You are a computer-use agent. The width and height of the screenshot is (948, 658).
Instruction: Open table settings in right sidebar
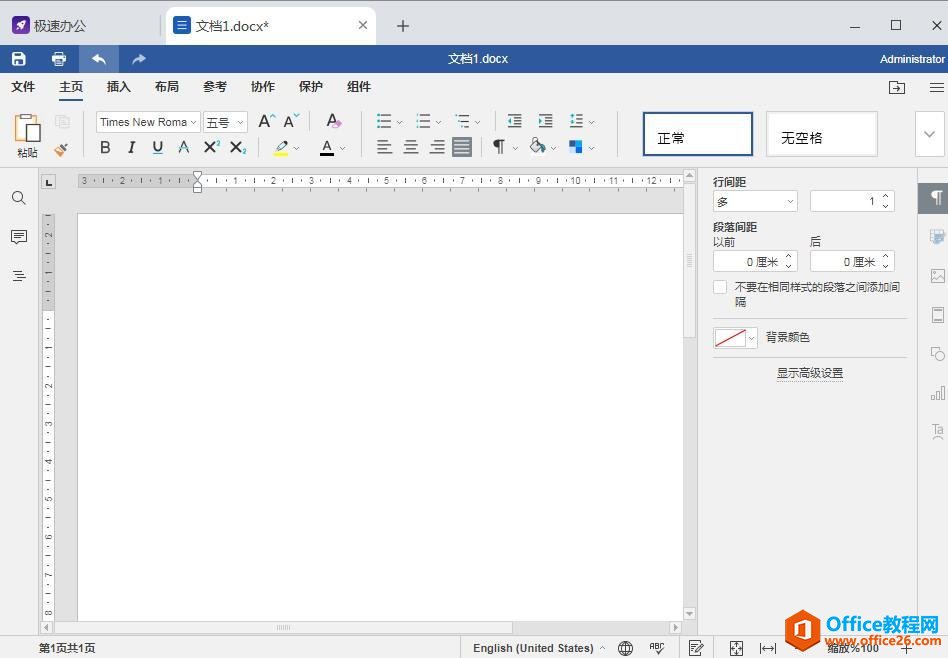[x=938, y=236]
